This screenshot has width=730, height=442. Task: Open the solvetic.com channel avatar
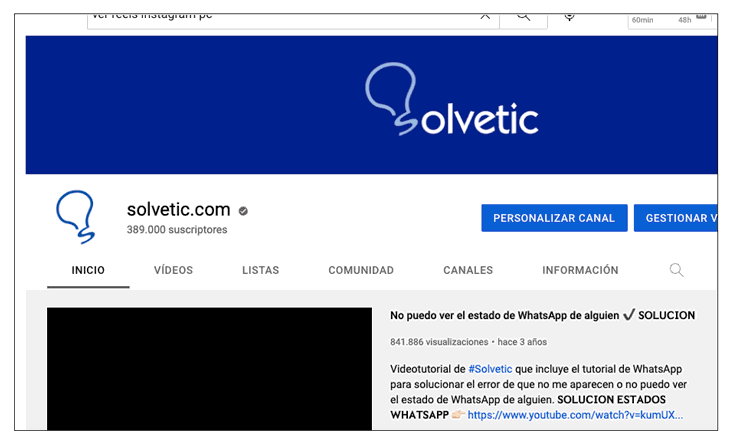[x=76, y=217]
